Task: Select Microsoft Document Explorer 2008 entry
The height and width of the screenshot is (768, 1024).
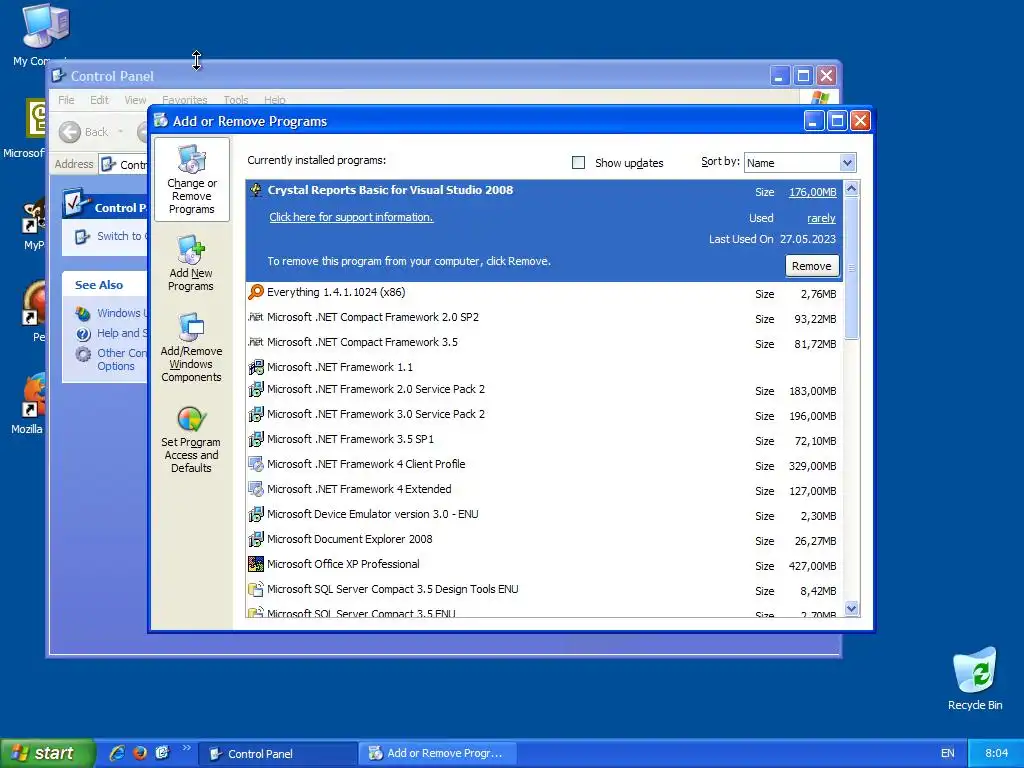Action: point(545,539)
